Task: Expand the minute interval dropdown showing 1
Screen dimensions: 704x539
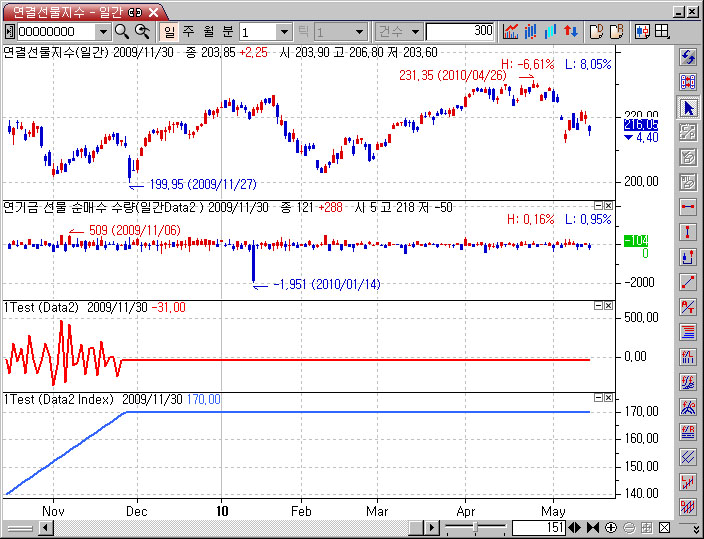Action: 283,31
